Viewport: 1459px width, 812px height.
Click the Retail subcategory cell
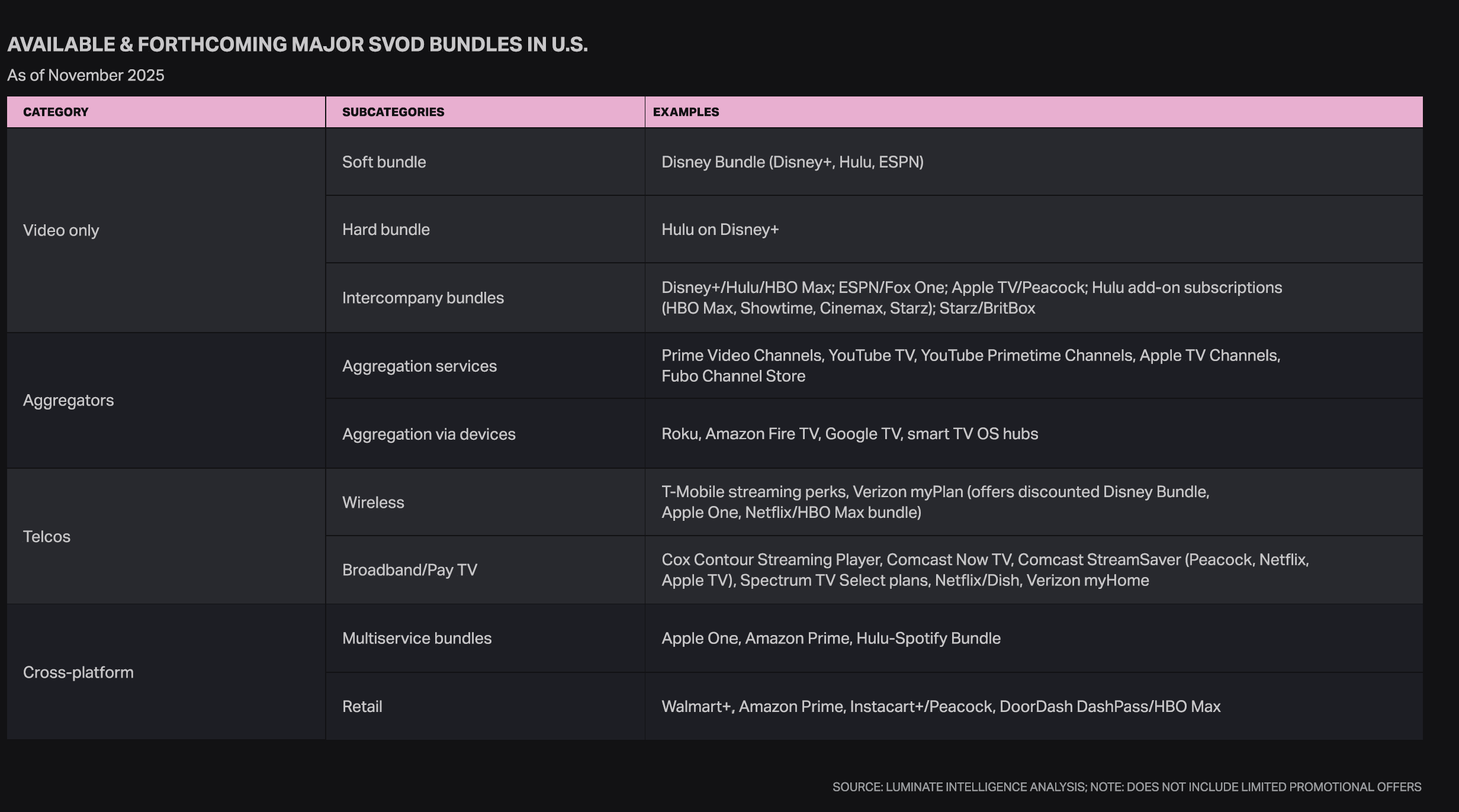coord(362,706)
